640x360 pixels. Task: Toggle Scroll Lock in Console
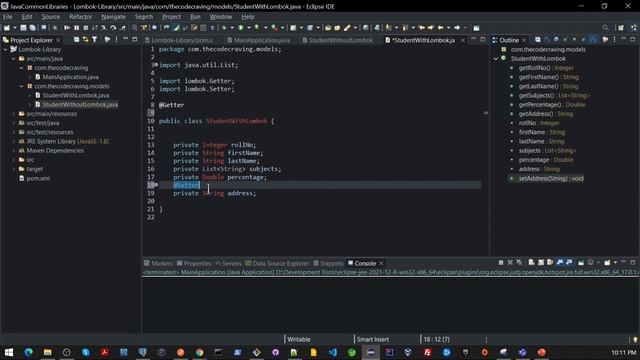click(x=541, y=262)
